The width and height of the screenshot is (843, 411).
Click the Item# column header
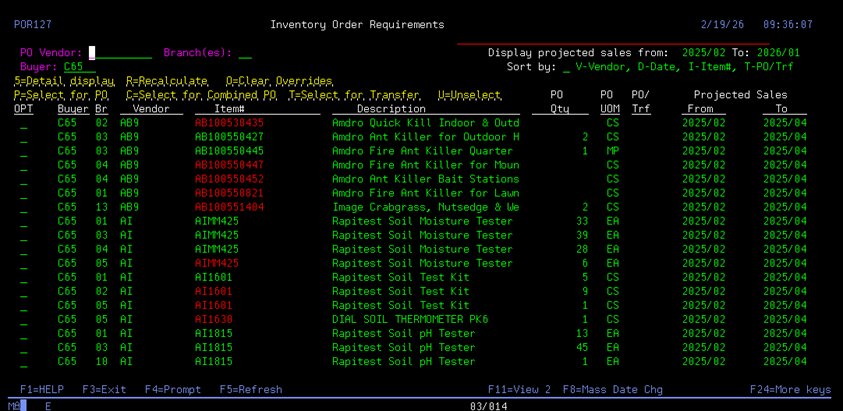click(x=229, y=109)
